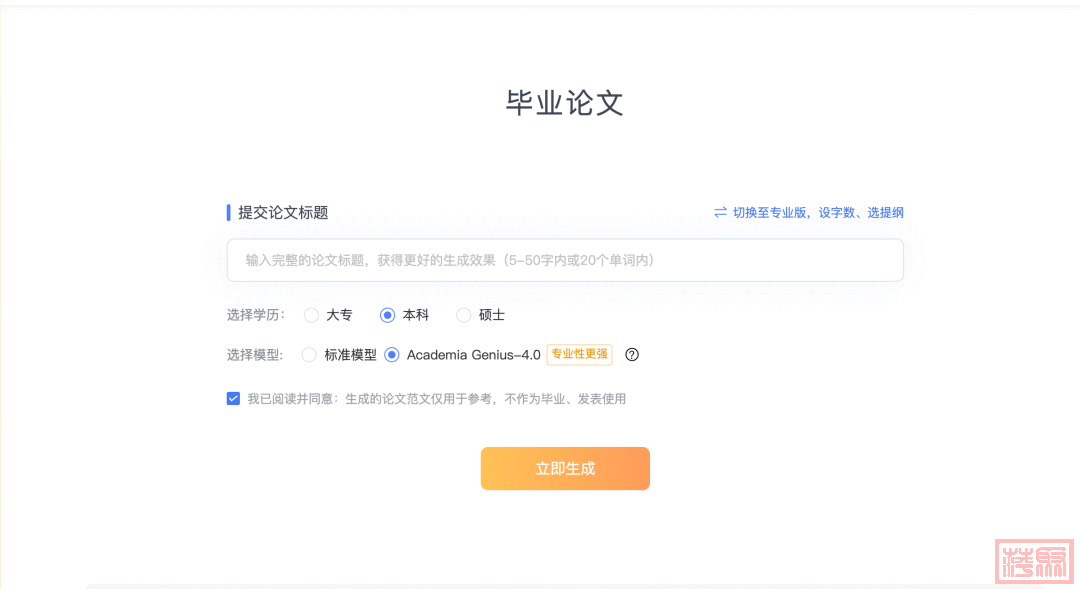Click the 选择学历 label

click(x=255, y=315)
